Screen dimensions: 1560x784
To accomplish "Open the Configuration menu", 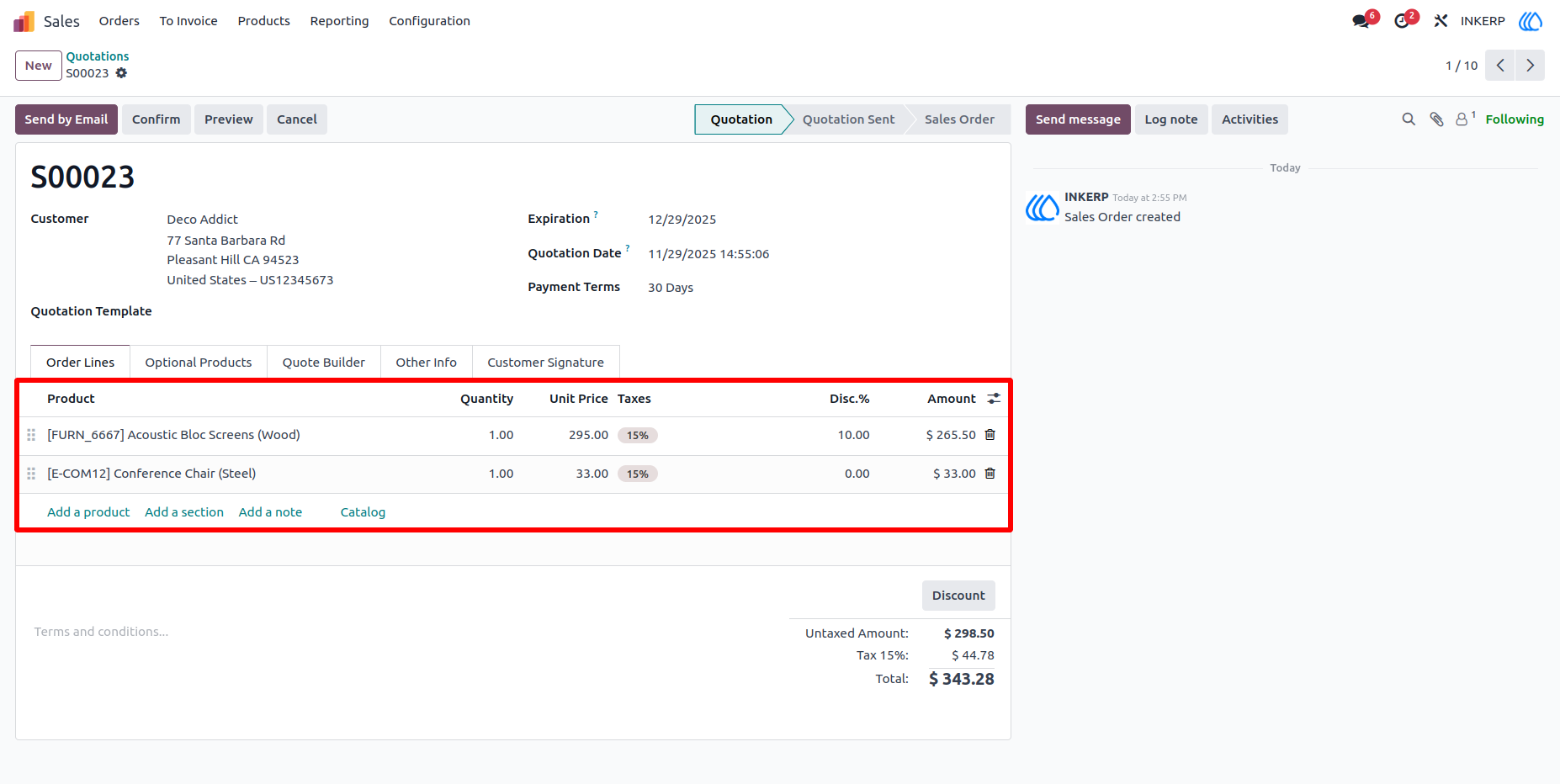I will pos(429,21).
